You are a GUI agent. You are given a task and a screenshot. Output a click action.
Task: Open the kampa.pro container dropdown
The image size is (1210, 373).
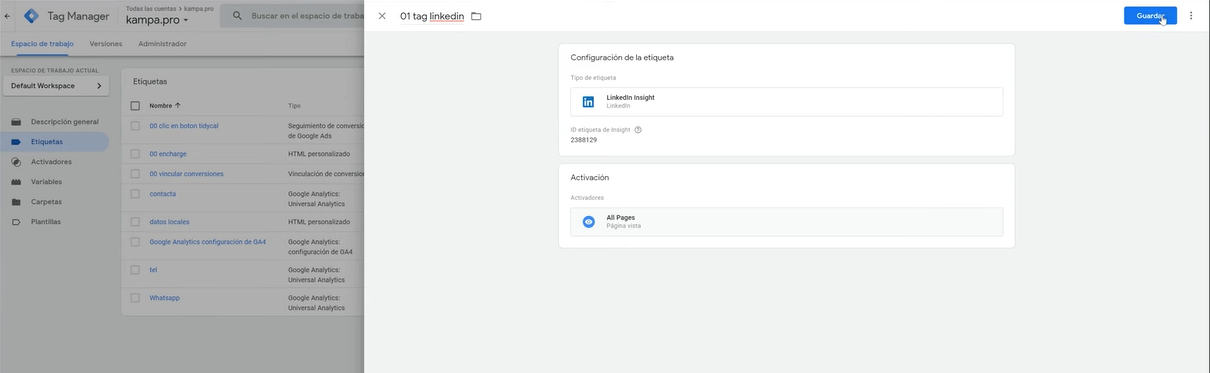click(x=157, y=20)
